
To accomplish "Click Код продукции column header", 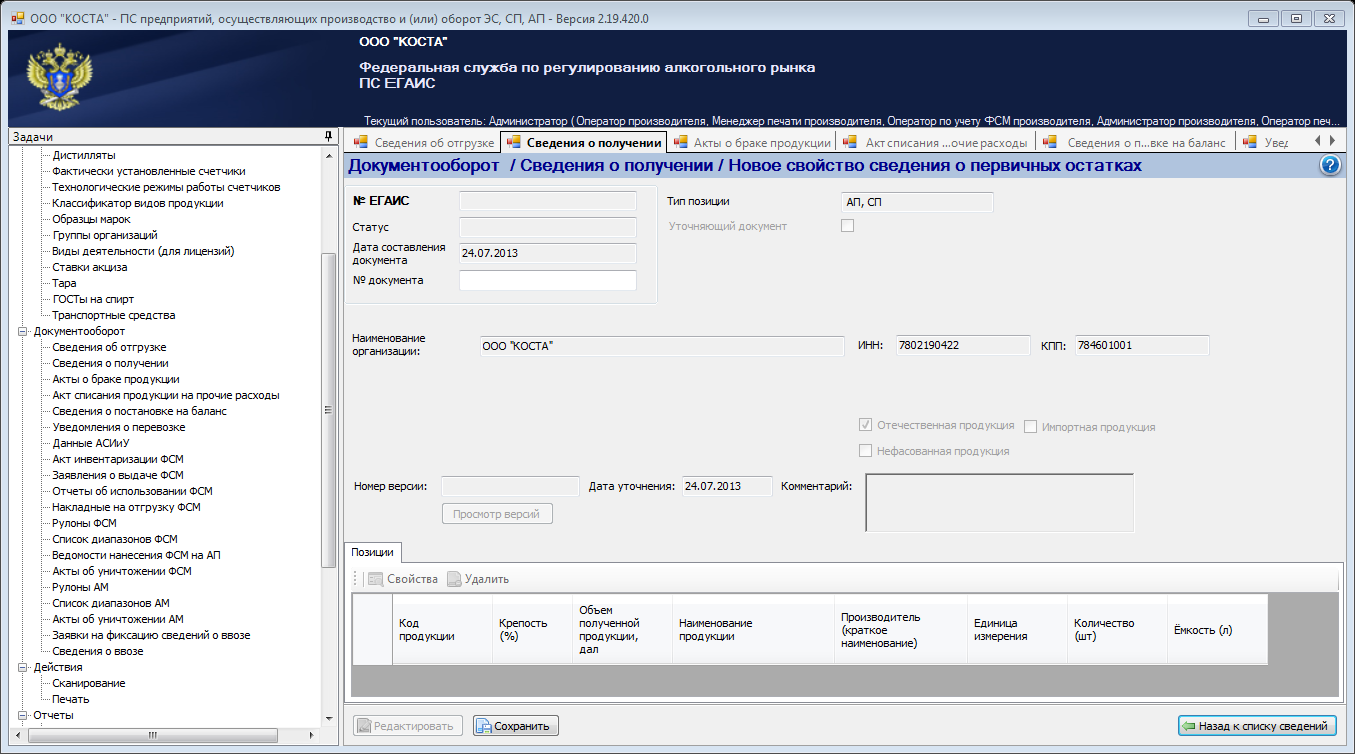I will [442, 629].
